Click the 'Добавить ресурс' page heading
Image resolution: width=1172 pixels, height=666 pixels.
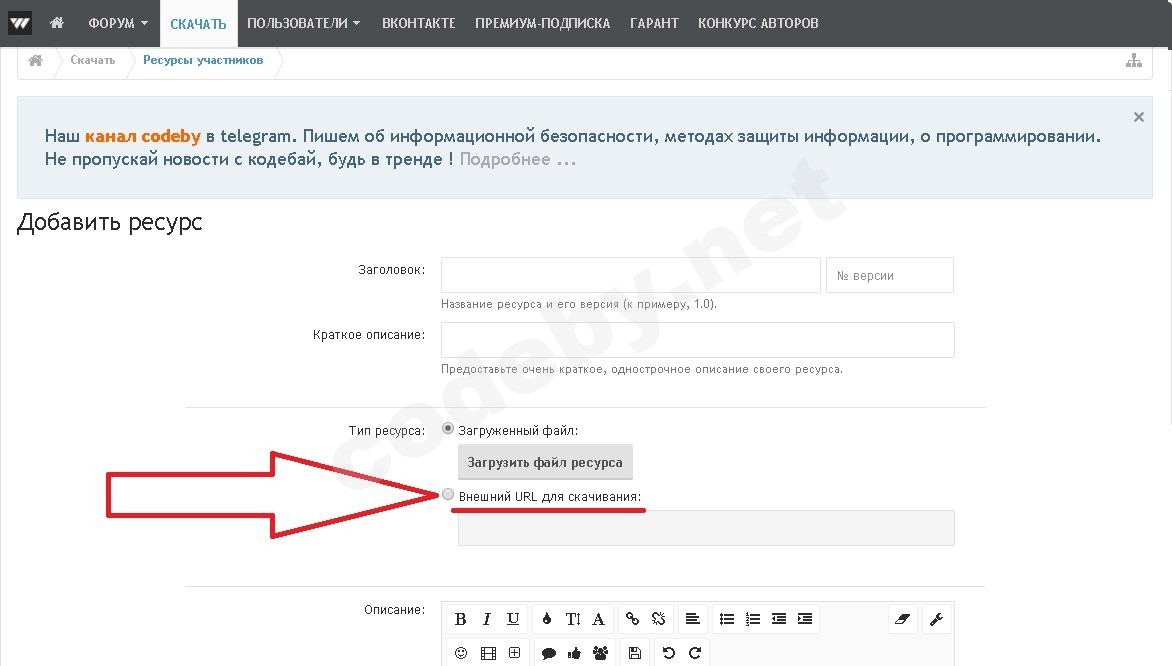tap(110, 223)
